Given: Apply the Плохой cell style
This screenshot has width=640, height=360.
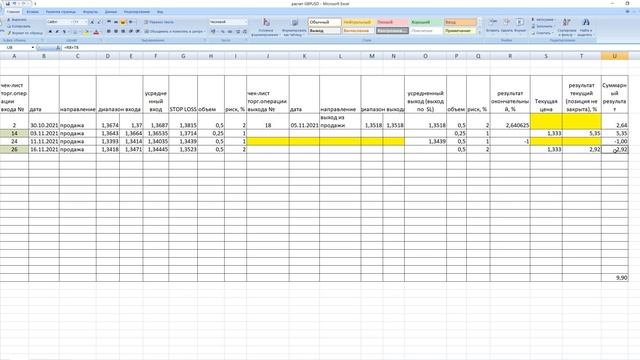Looking at the screenshot, I should coord(392,22).
